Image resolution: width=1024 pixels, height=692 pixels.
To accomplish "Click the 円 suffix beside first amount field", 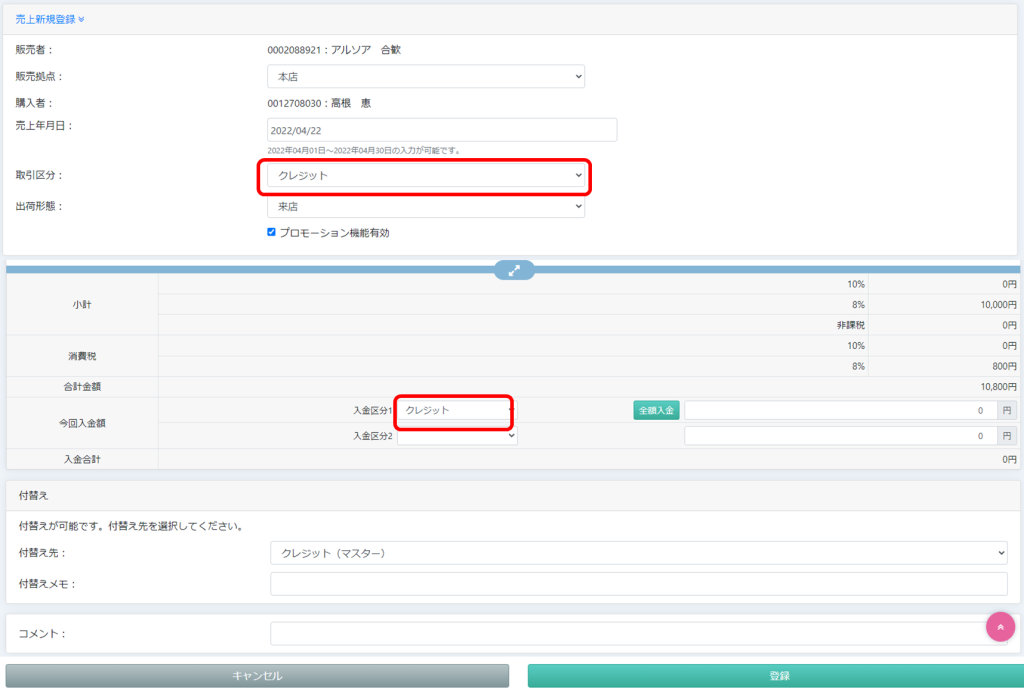I will tap(1007, 410).
